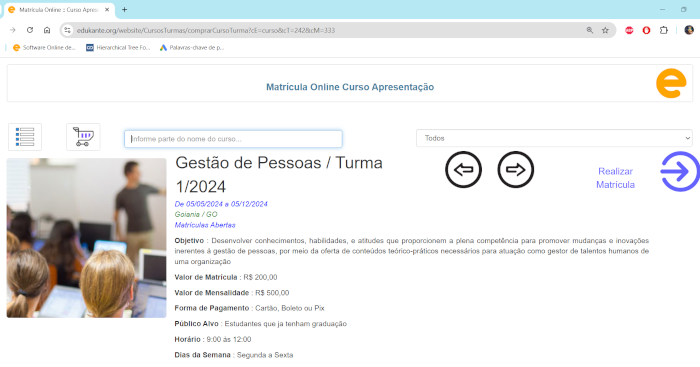Click the Valor de Matrícula R$ 200,00 line
This screenshot has width=700, height=367.
(226, 277)
